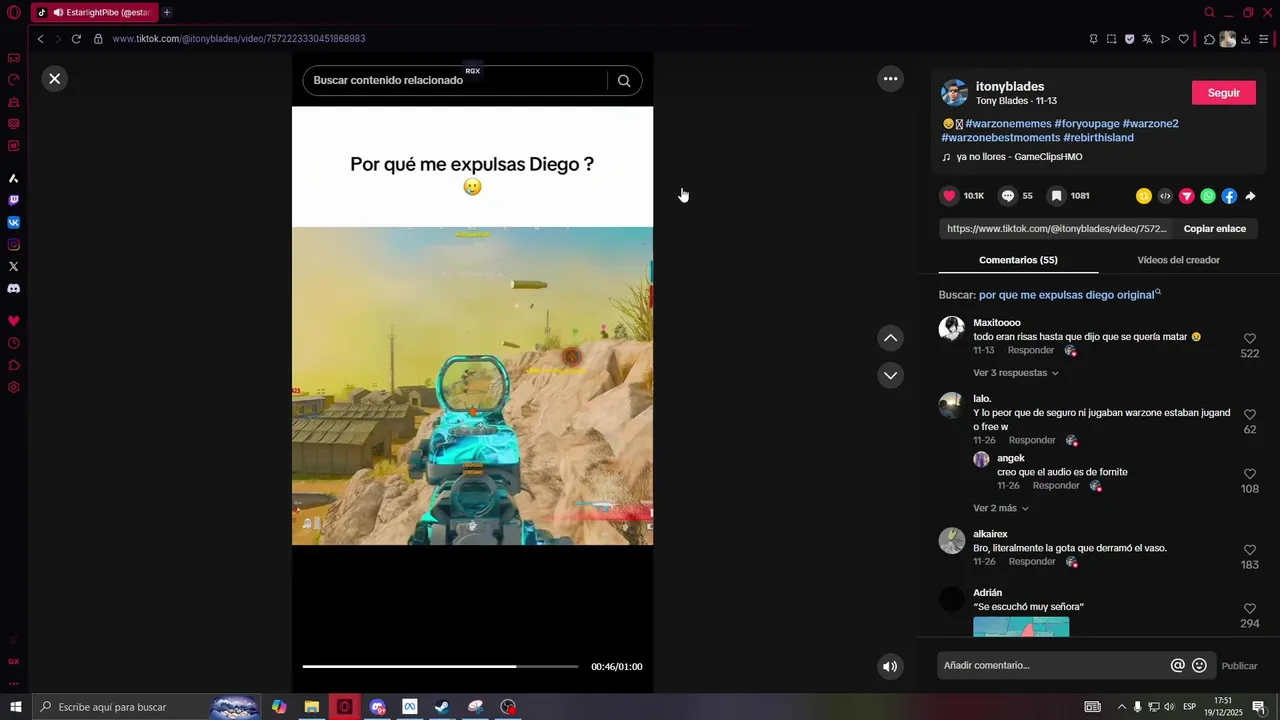Image resolution: width=1280 pixels, height=720 pixels.
Task: Open comments bubble icon showing 55
Action: point(1008,196)
